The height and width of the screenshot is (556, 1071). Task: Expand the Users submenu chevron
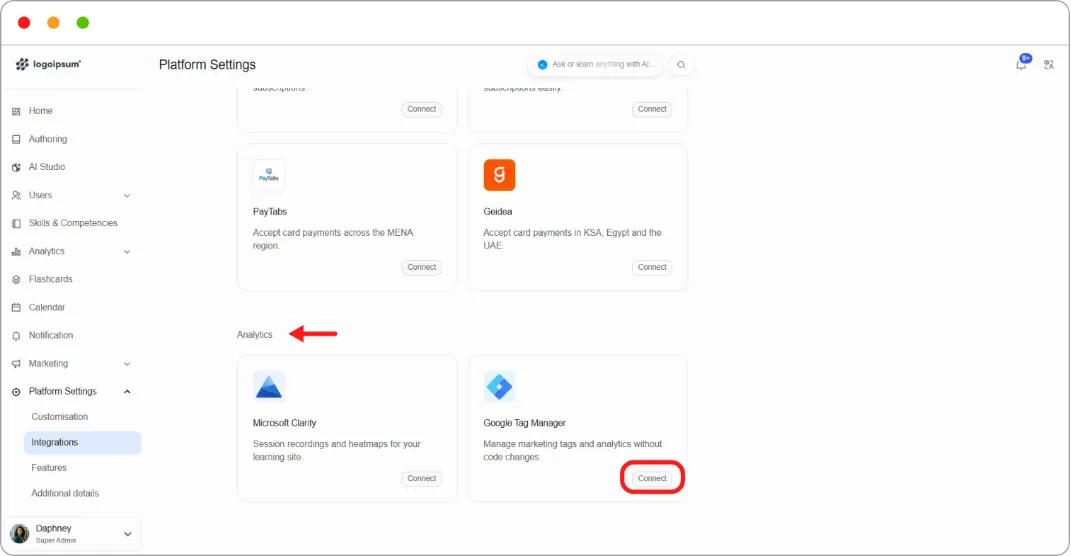127,195
